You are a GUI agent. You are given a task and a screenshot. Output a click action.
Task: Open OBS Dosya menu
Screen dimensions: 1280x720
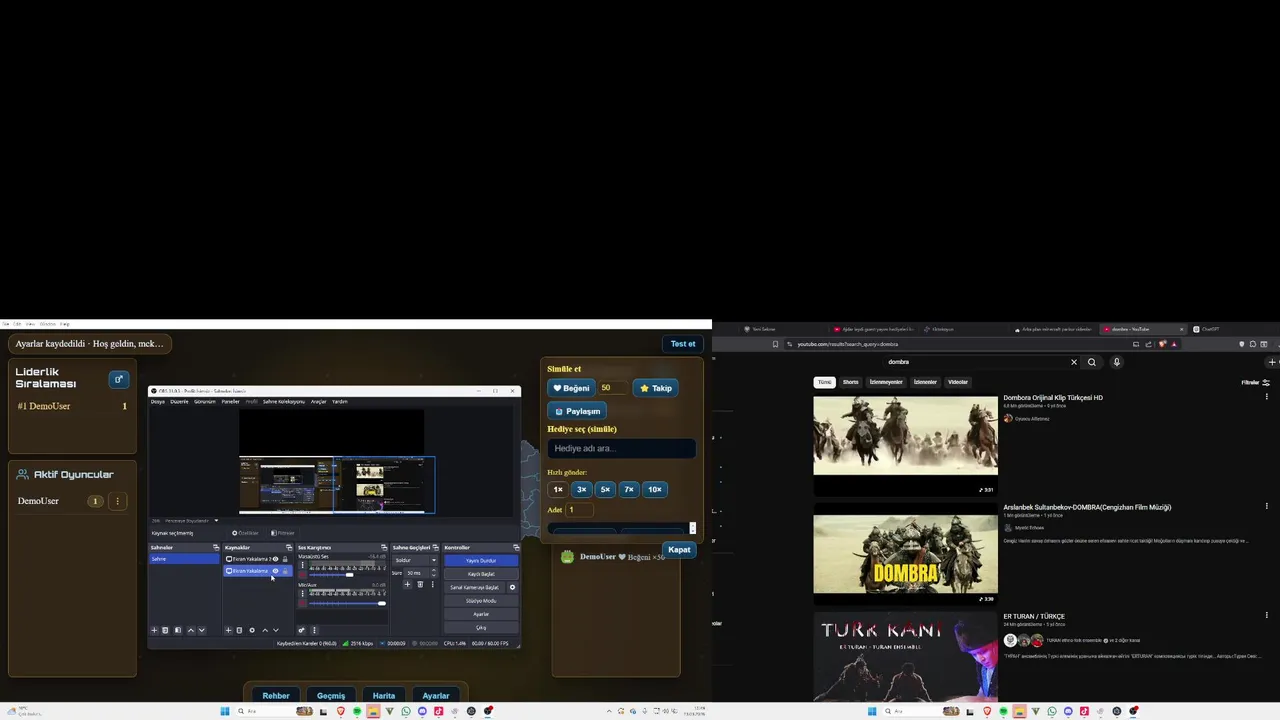(x=158, y=401)
